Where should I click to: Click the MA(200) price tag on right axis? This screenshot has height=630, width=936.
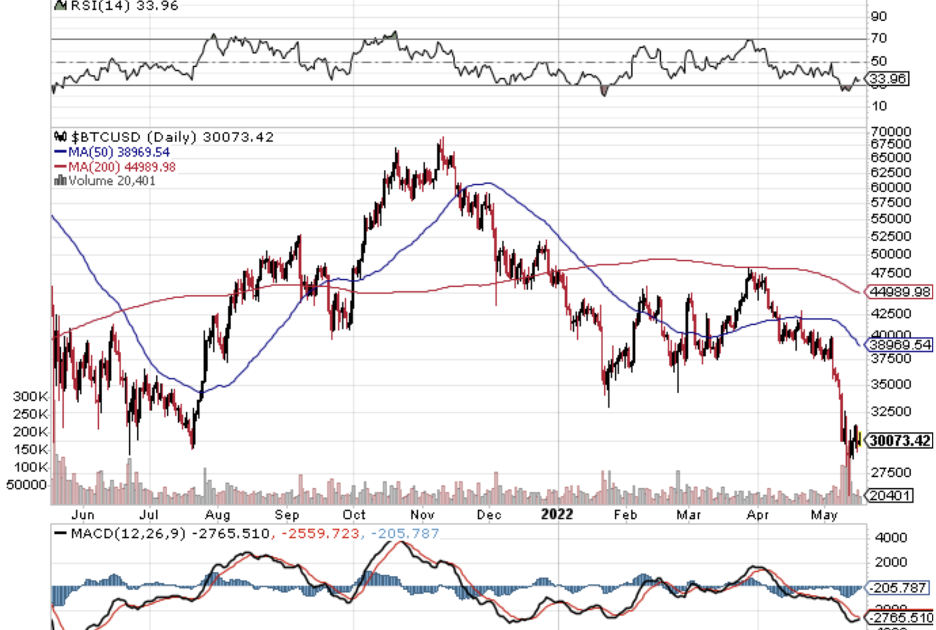click(x=901, y=292)
